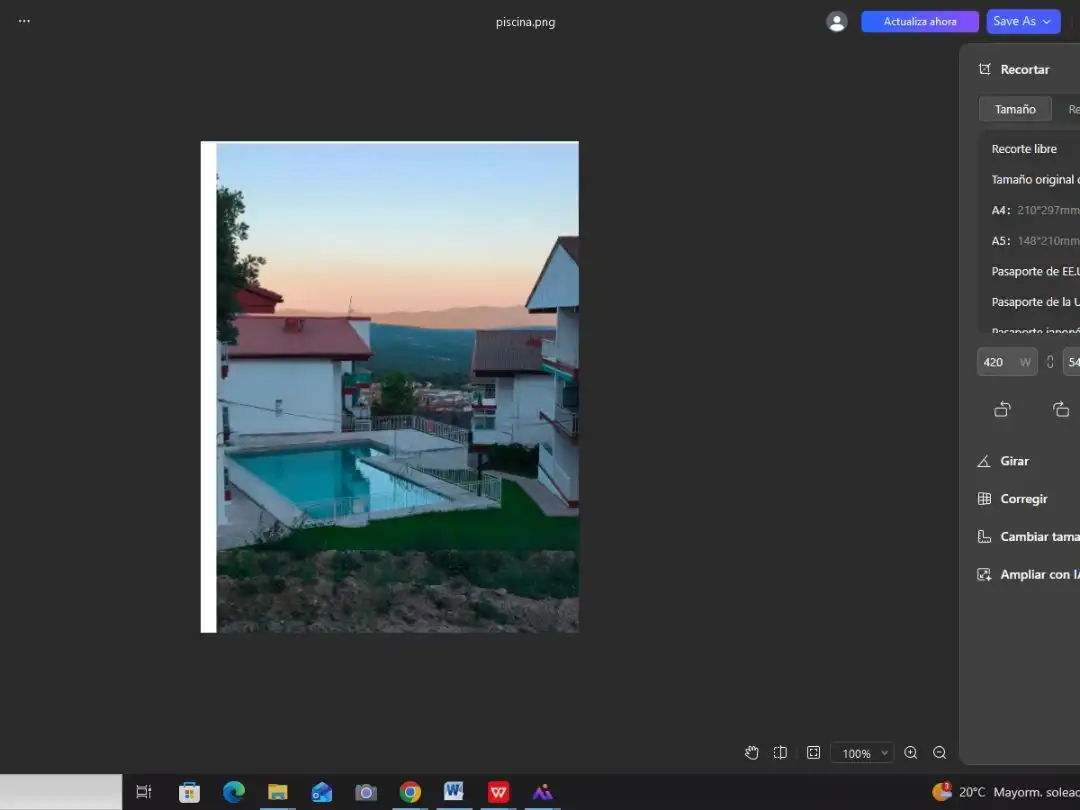
Task: Open the Recortar crop section
Action: [x=1015, y=70]
